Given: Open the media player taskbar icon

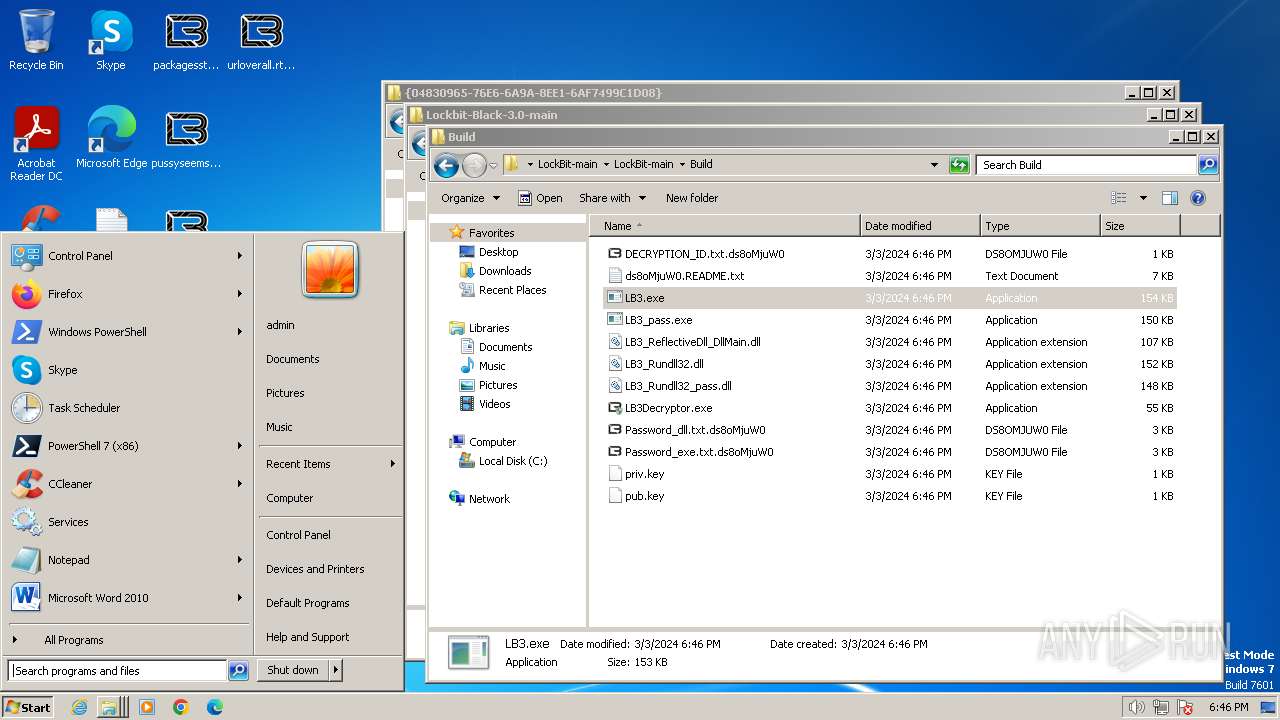Looking at the screenshot, I should pyautogui.click(x=147, y=707).
